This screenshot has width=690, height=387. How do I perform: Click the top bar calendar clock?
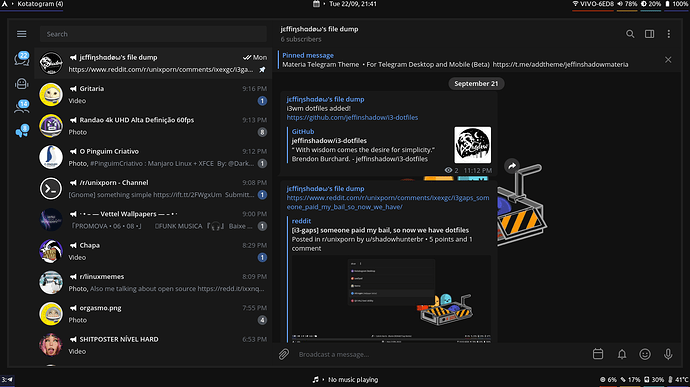(345, 4)
